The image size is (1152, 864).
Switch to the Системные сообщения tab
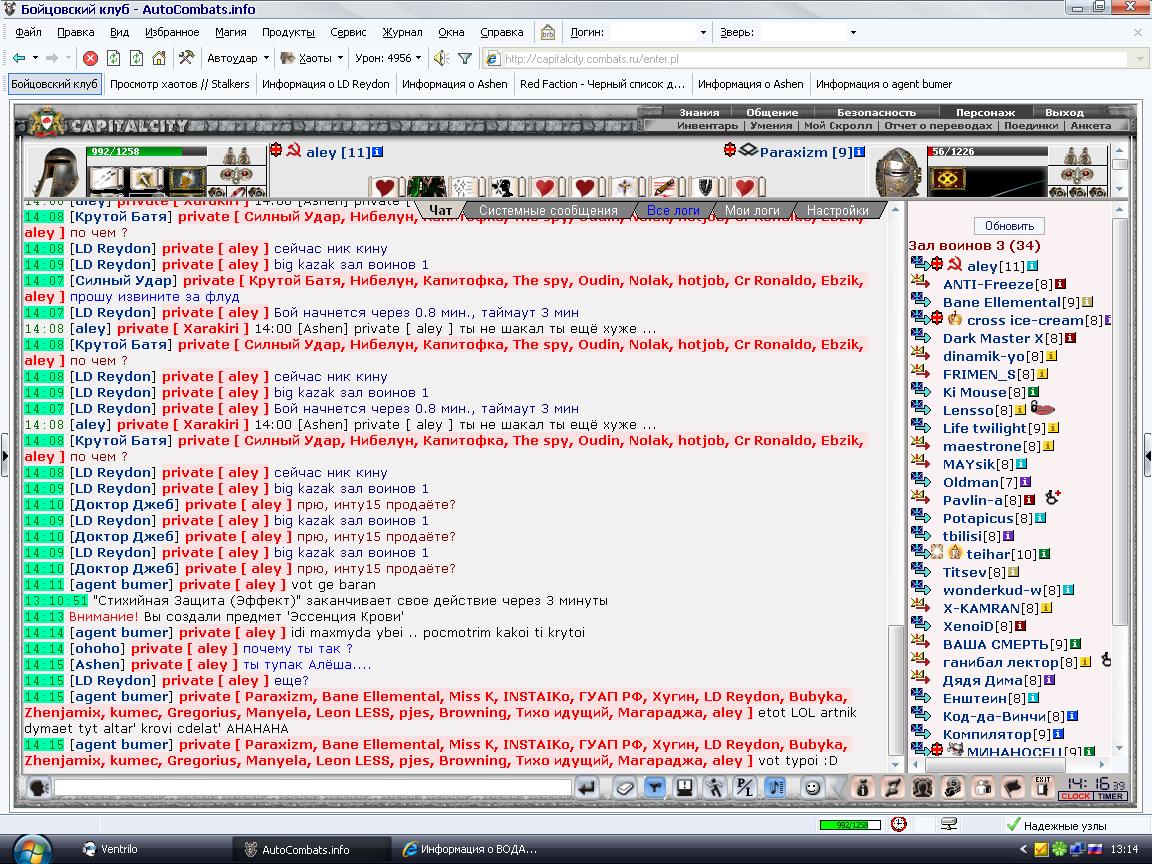[548, 210]
